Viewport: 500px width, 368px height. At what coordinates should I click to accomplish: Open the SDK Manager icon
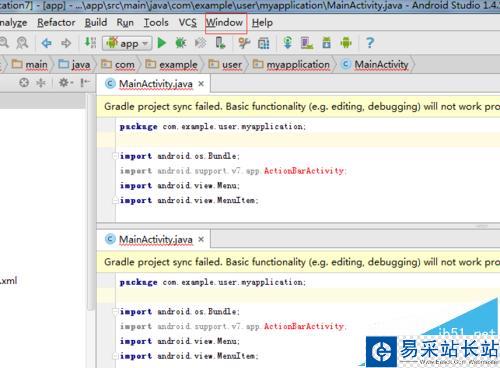(x=327, y=43)
